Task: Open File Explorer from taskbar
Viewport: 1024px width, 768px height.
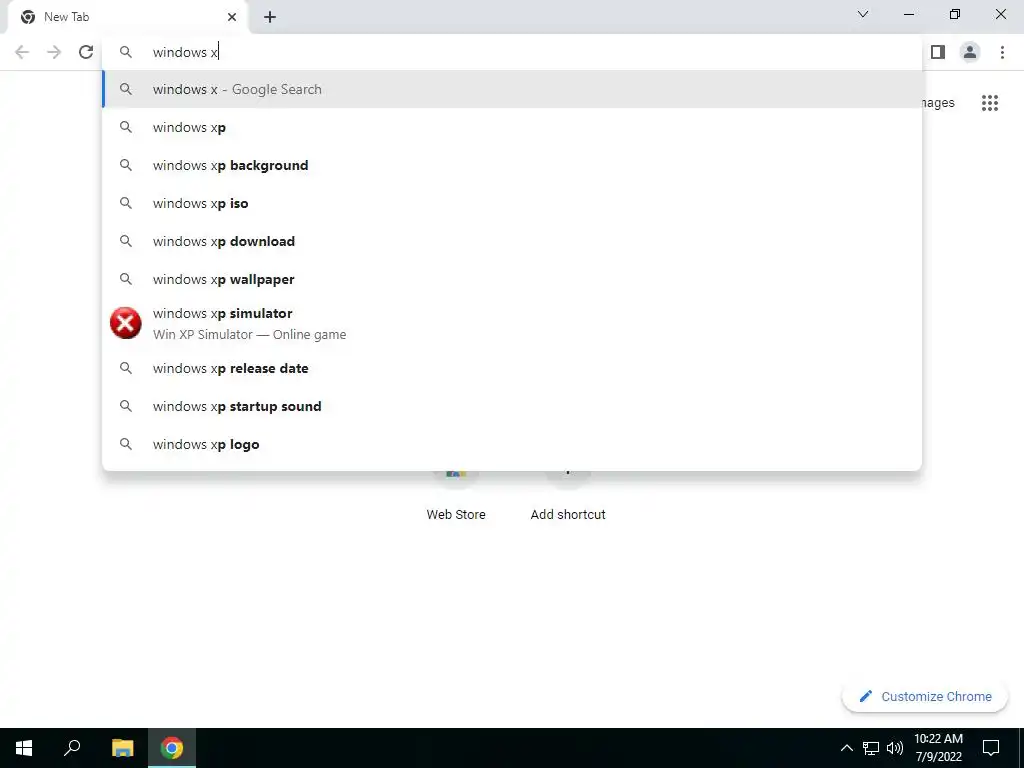Action: [122, 748]
